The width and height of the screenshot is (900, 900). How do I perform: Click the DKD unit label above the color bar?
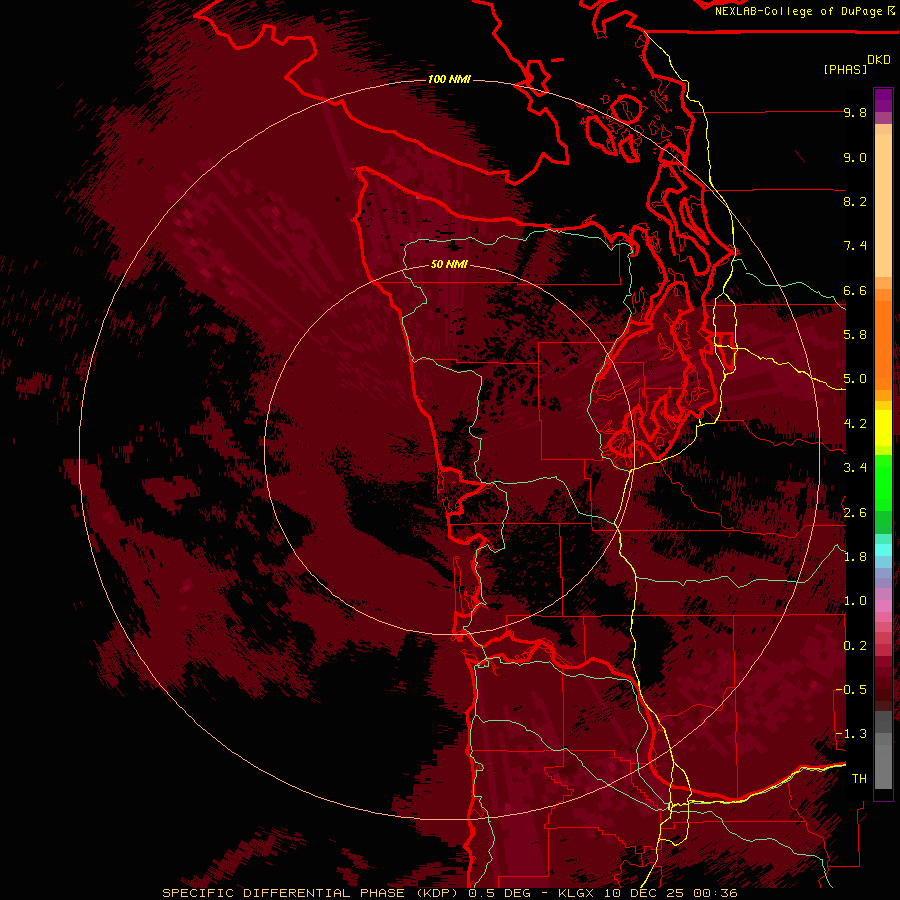tap(879, 60)
